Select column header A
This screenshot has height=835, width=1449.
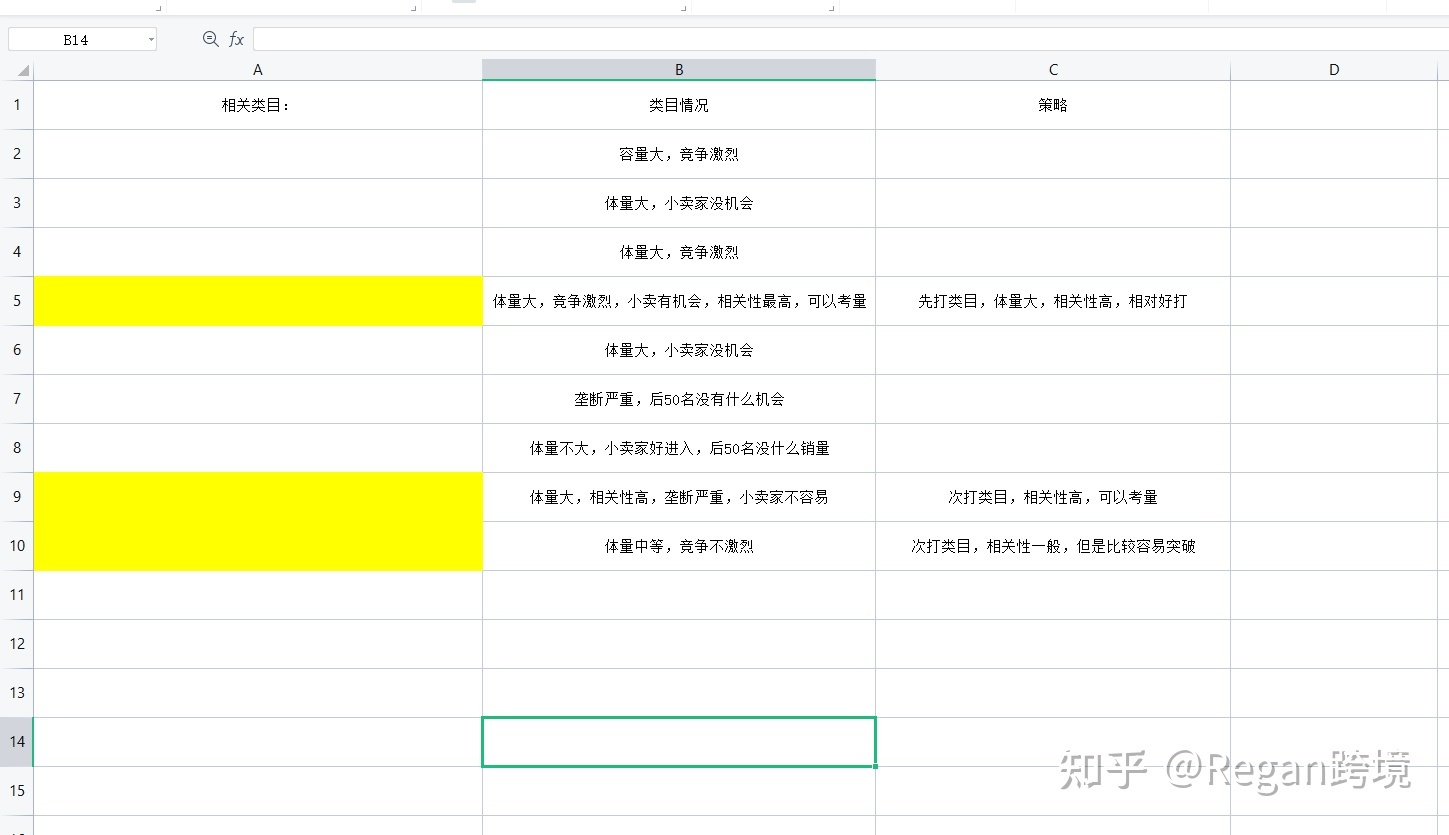[257, 69]
